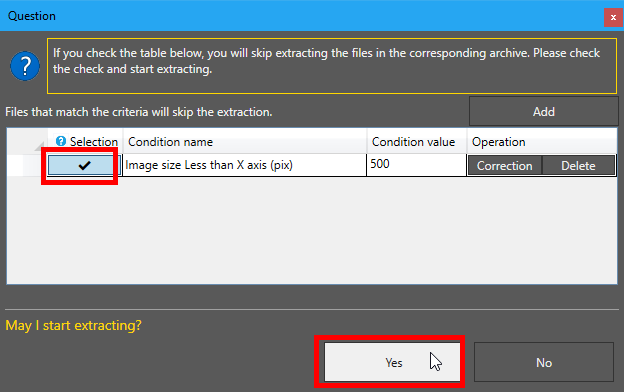624x392 pixels.
Task: Click the yellow-bordered instruction message box
Action: pyautogui.click(x=332, y=66)
